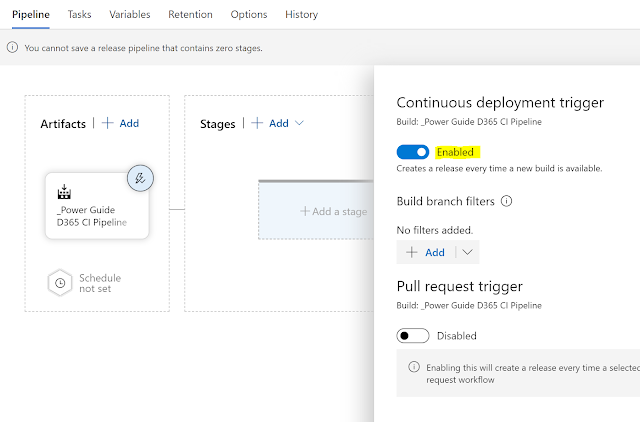Go to the Retention tab
The height and width of the screenshot is (422, 640).
click(190, 15)
